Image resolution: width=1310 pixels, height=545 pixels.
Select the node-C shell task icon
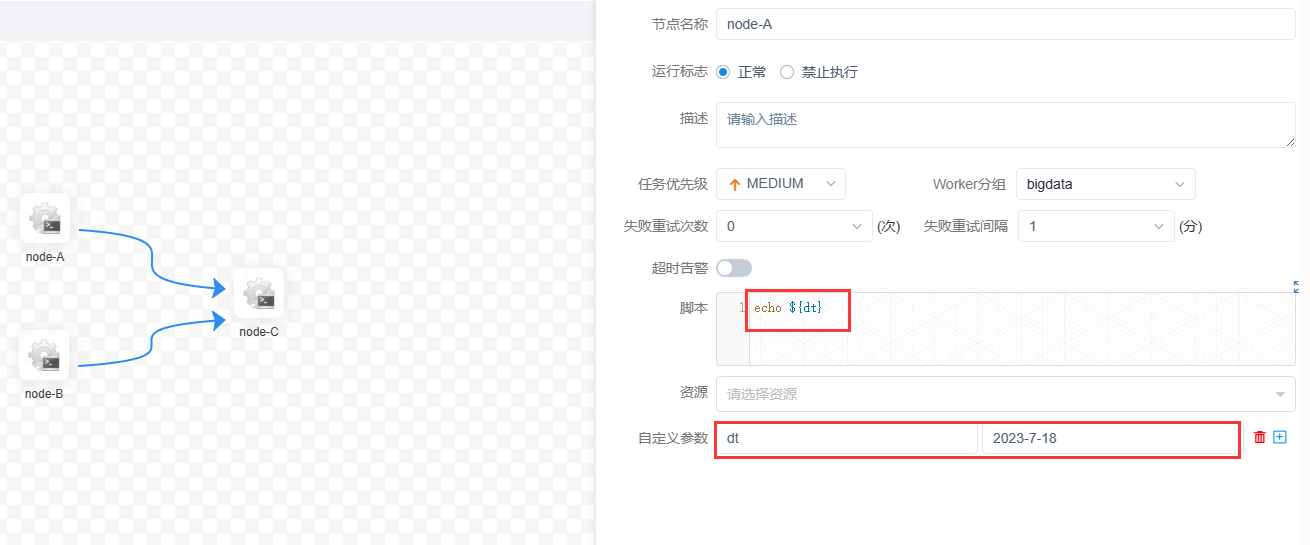click(259, 293)
